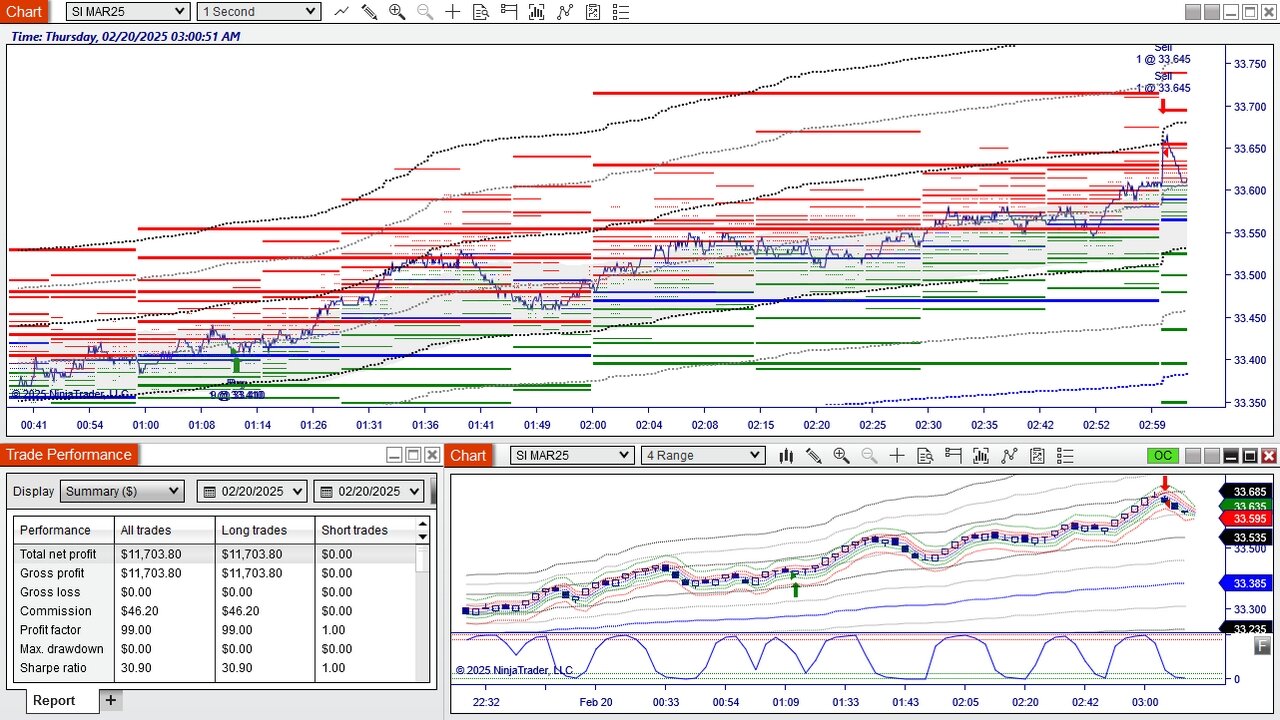Viewport: 1280px width, 720px height.
Task: Open Chart Trader icon in top chart toolbar
Action: [x=509, y=12]
